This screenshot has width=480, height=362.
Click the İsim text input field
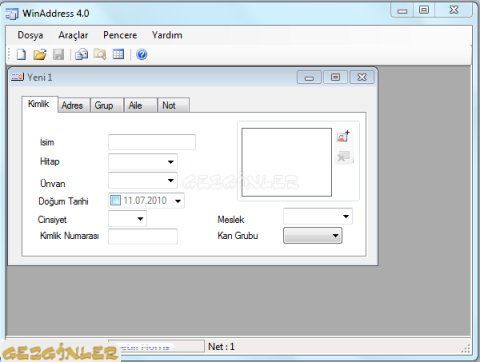pos(152,142)
